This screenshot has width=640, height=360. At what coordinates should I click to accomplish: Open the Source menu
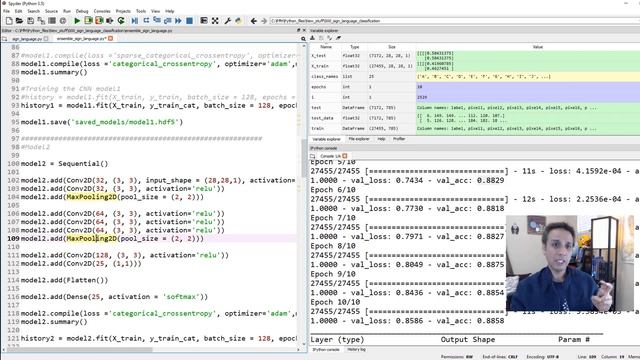pos(51,11)
